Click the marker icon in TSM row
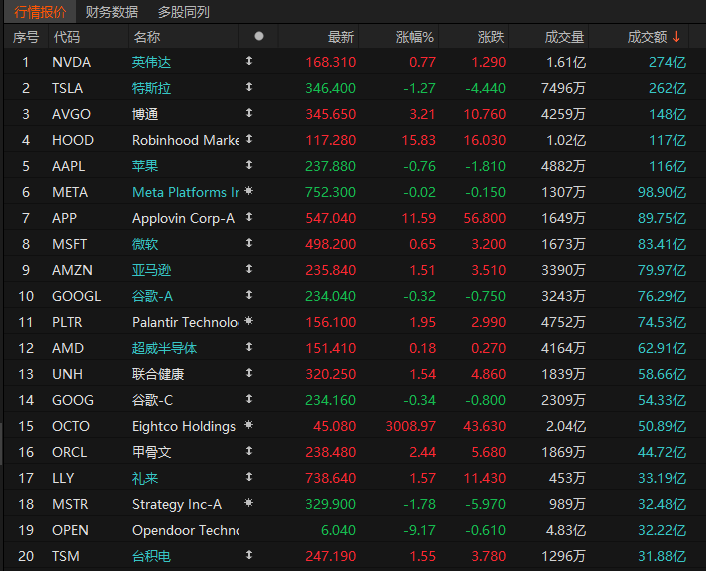 249,555
